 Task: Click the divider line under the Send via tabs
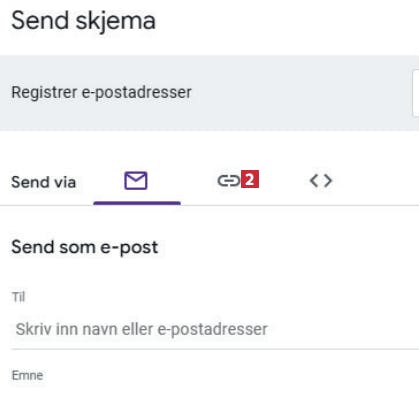[209, 205]
